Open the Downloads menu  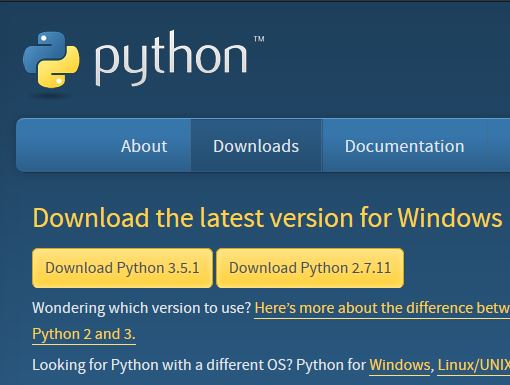(256, 146)
